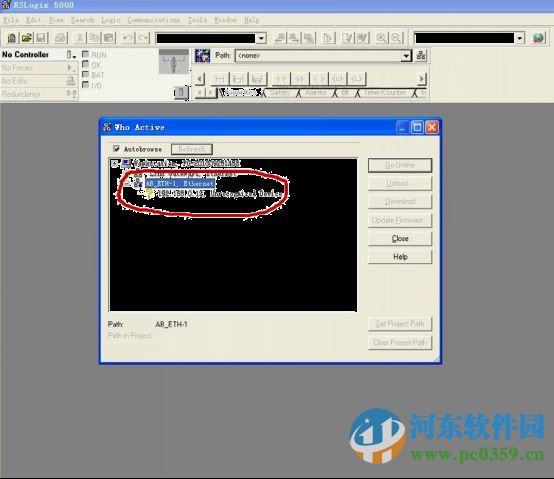Switch to the Safety instruction tab
The height and width of the screenshot is (479, 554).
coord(279,93)
